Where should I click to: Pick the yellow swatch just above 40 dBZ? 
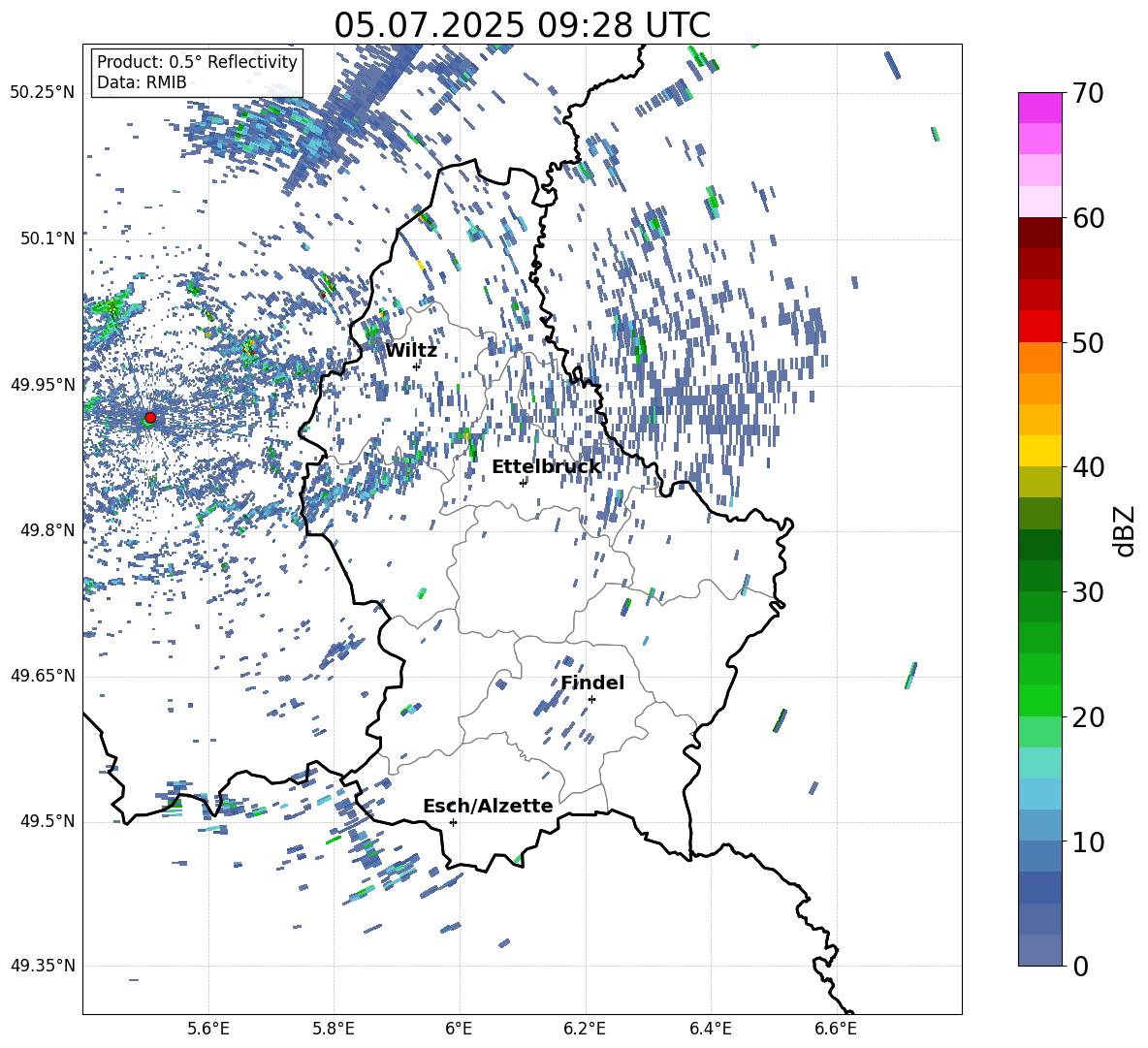tap(1039, 451)
